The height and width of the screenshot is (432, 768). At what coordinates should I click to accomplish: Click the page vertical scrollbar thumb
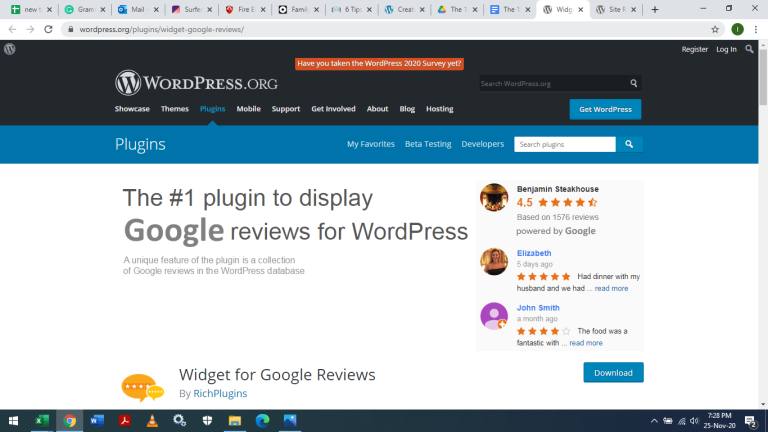(763, 76)
